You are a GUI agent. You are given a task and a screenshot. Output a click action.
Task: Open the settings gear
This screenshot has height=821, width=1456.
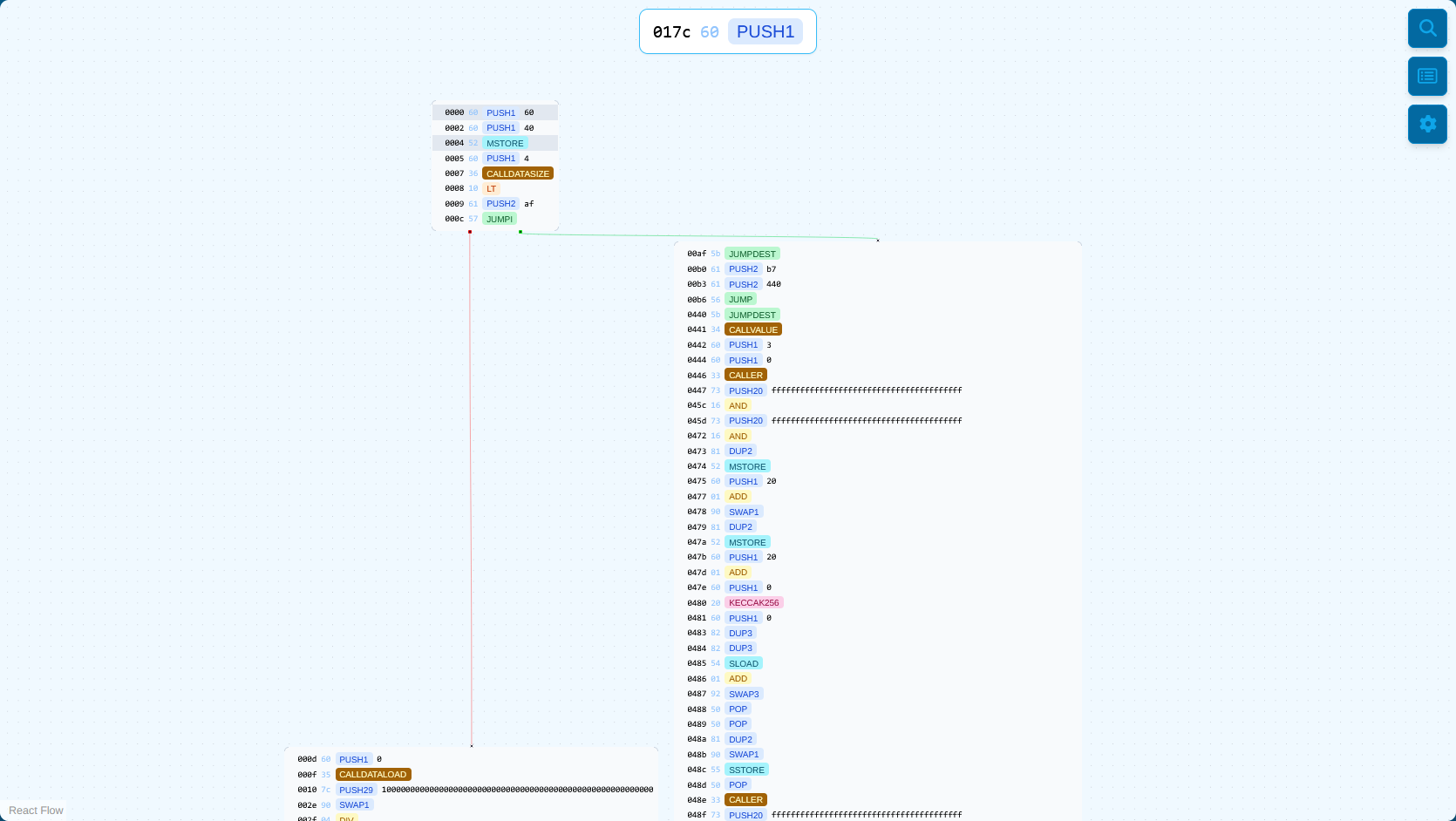click(1427, 124)
